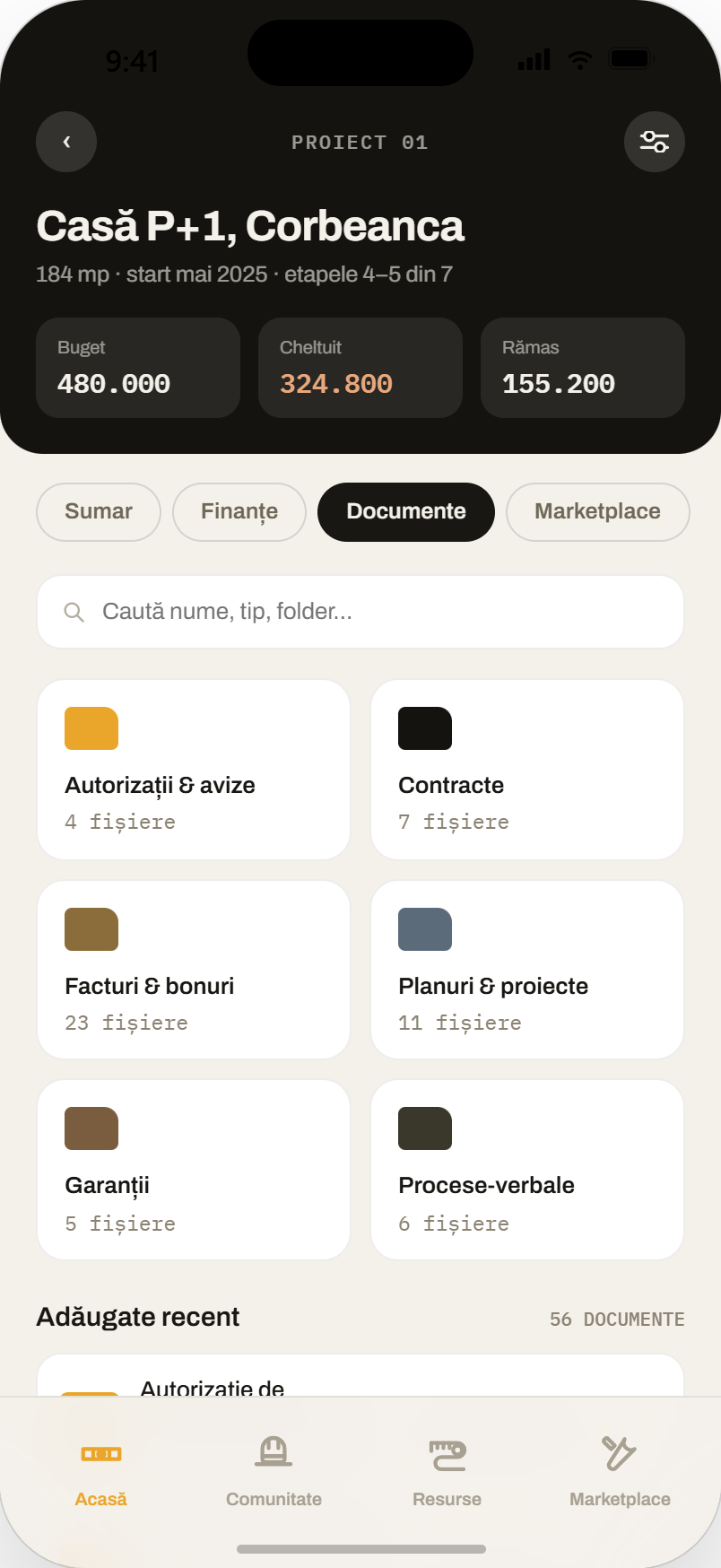The image size is (721, 1568).
Task: Tap the Acasă level icon
Action: click(101, 1453)
